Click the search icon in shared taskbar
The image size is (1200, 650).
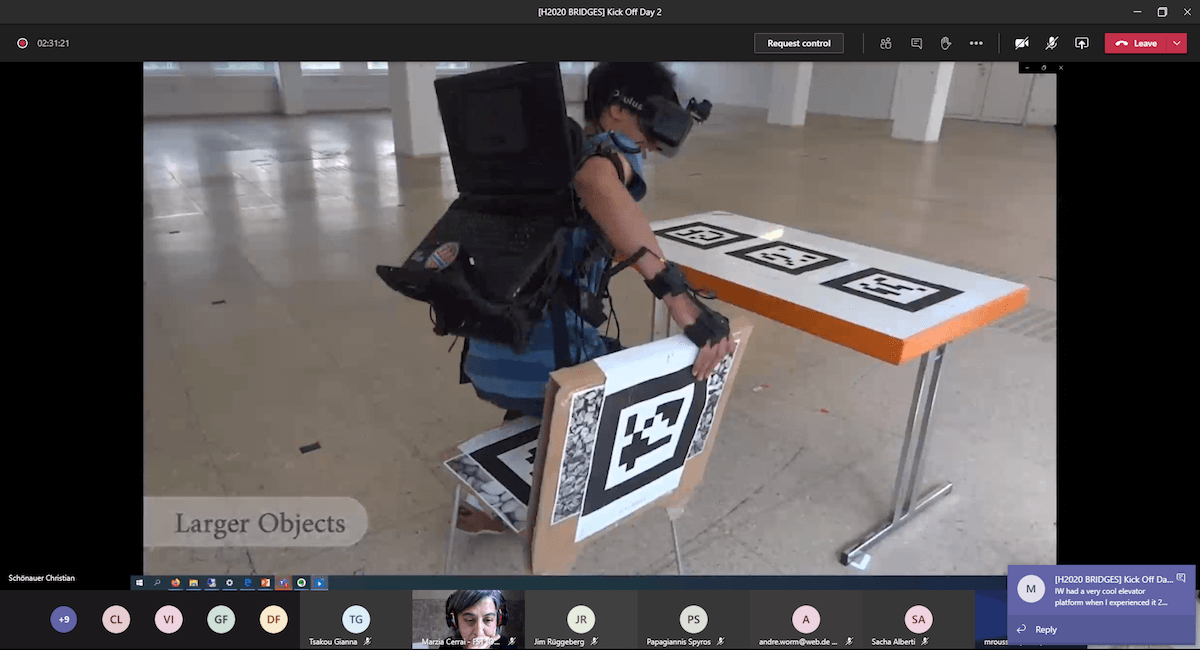pyautogui.click(x=157, y=582)
